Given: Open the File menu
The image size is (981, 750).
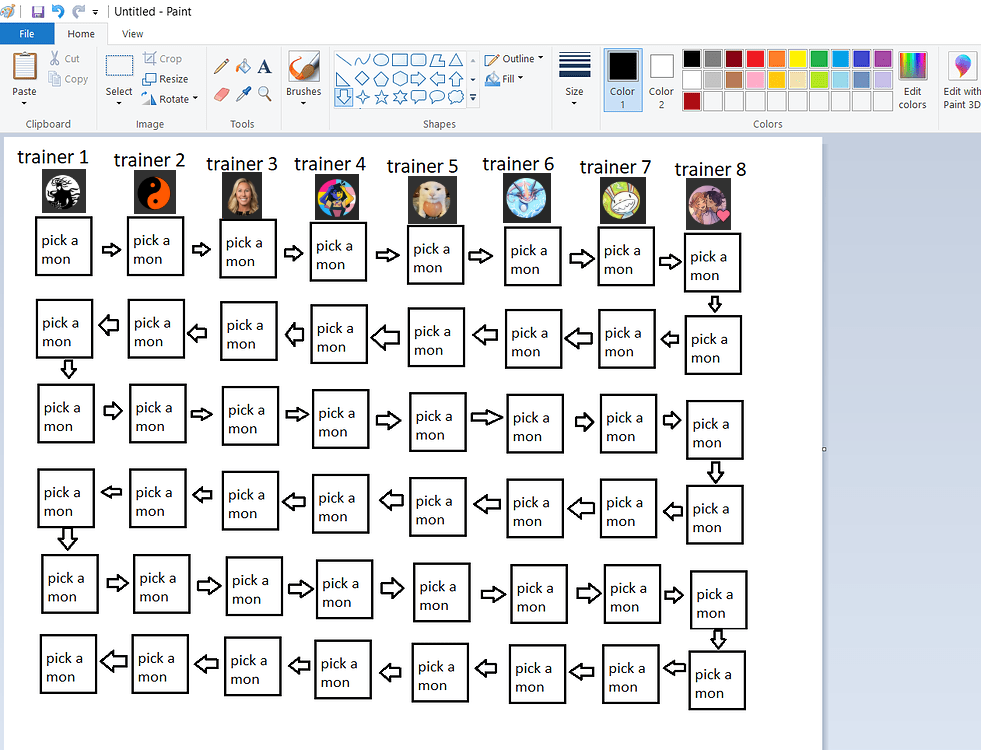Looking at the screenshot, I should point(27,34).
